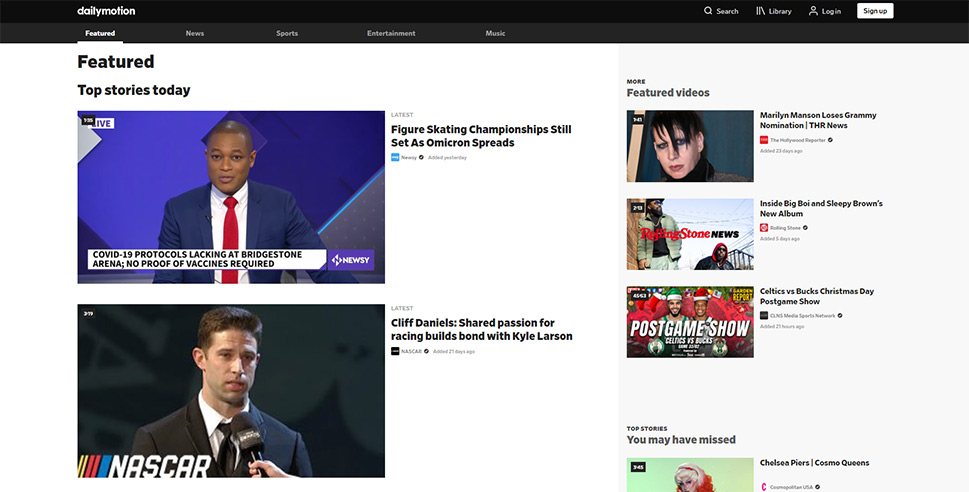This screenshot has width=969, height=492.
Task: Open Figure Skating Championships story title
Action: coord(481,136)
